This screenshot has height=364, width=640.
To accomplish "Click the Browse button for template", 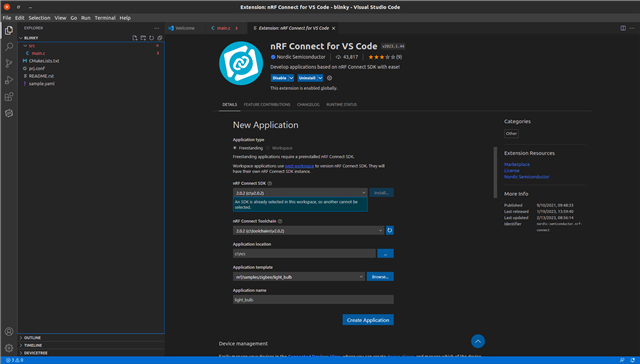I will (x=380, y=277).
